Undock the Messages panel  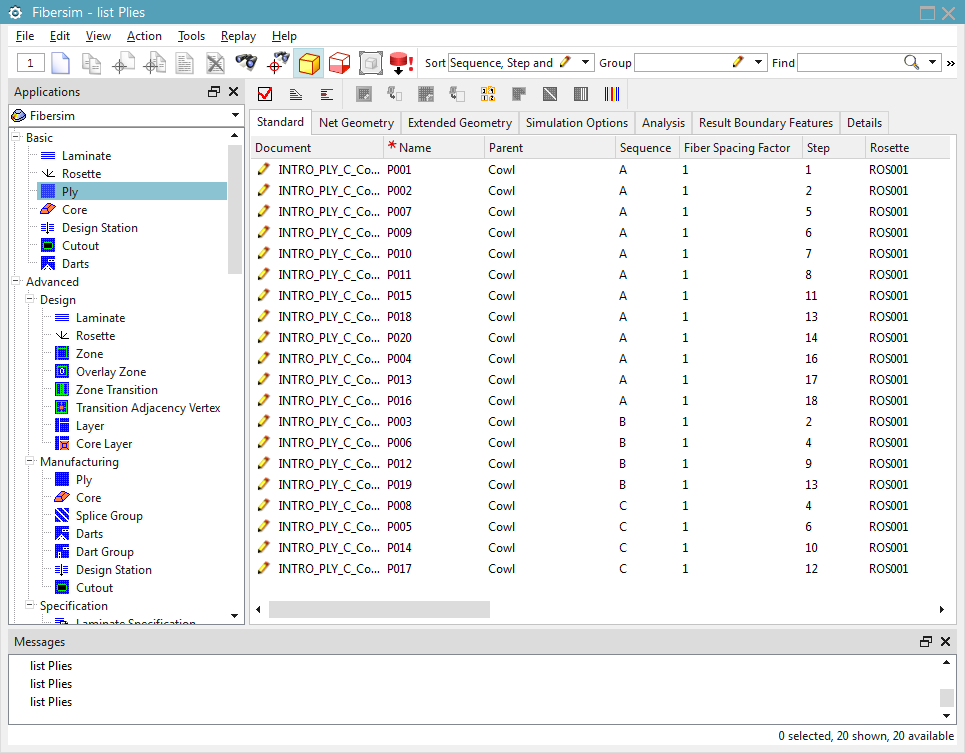[x=925, y=641]
